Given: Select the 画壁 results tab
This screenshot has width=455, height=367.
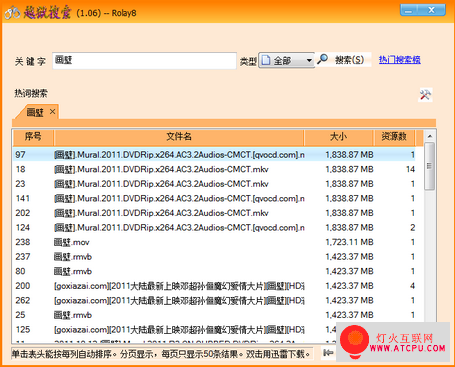Looking at the screenshot, I should [35, 112].
